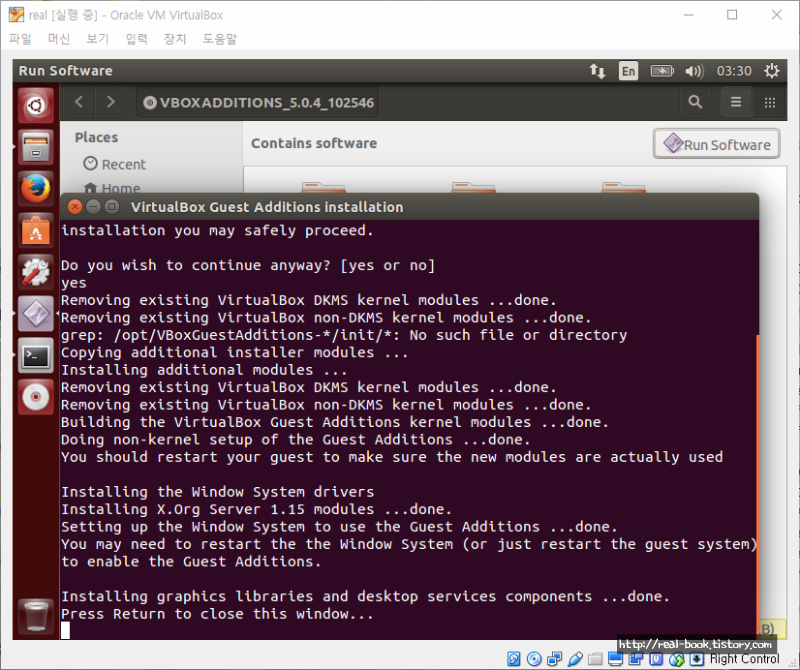Click the mouse integration status icon
The image size is (800, 670).
(677, 659)
